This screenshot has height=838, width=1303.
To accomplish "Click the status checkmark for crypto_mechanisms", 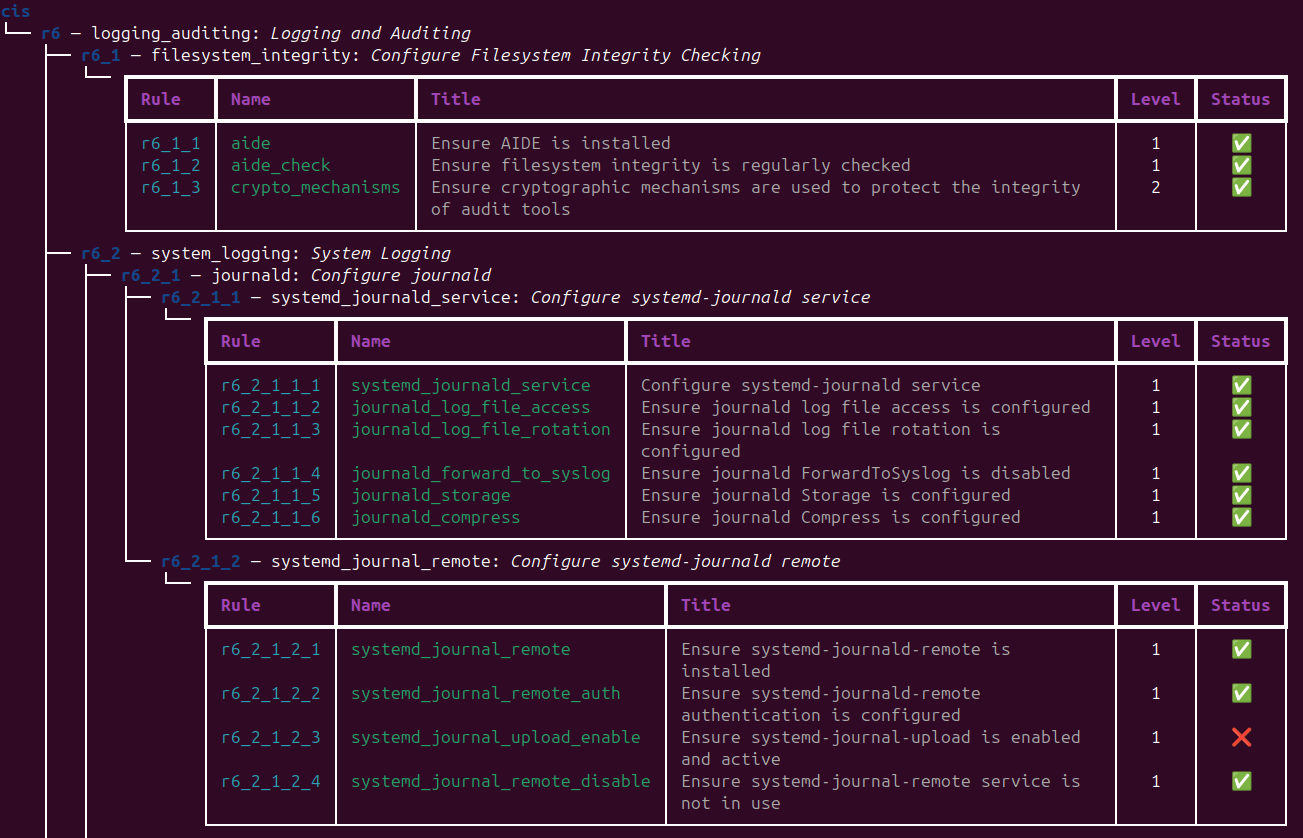I will coord(1241,187).
